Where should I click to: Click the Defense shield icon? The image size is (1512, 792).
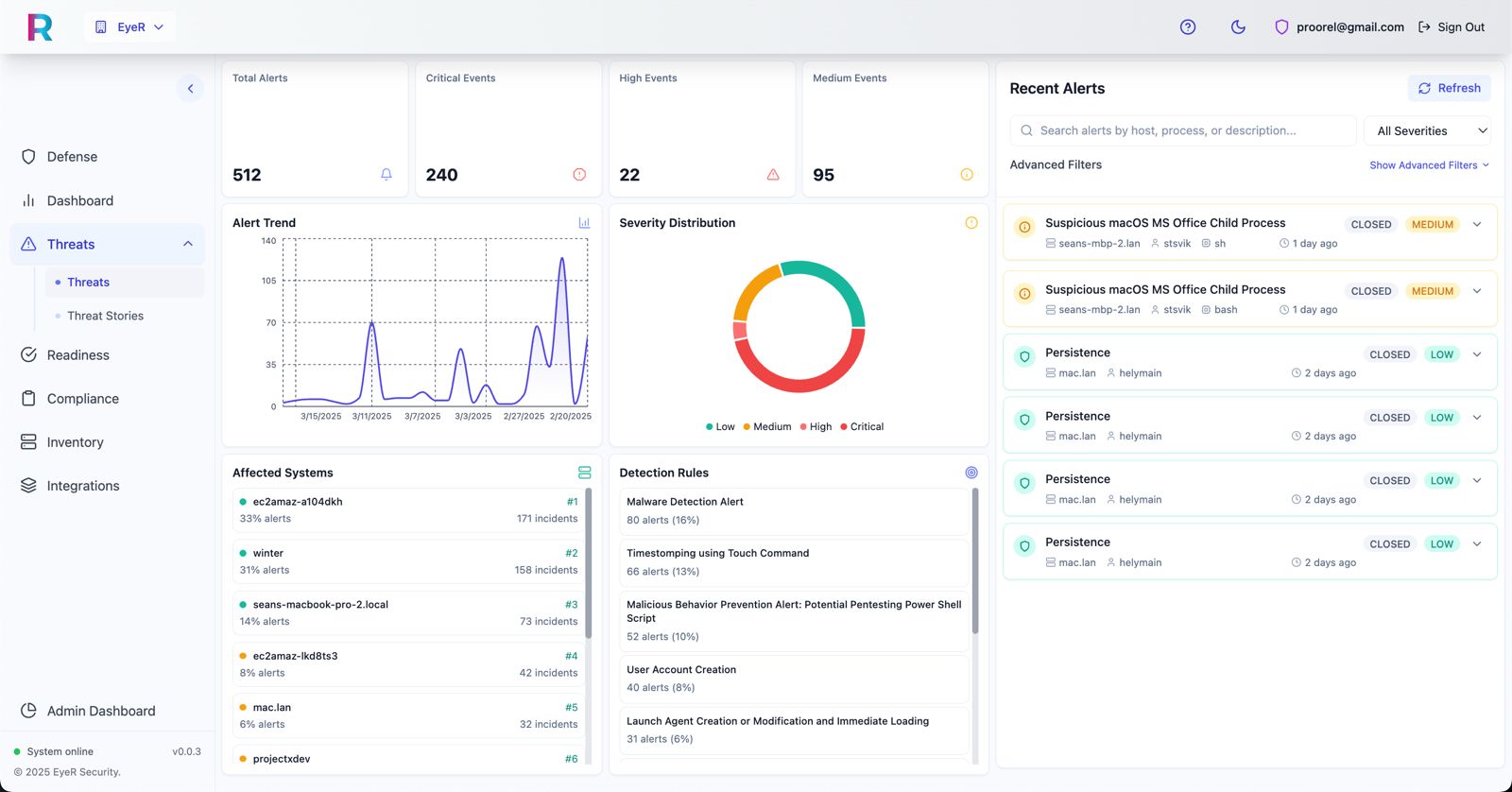(28, 157)
